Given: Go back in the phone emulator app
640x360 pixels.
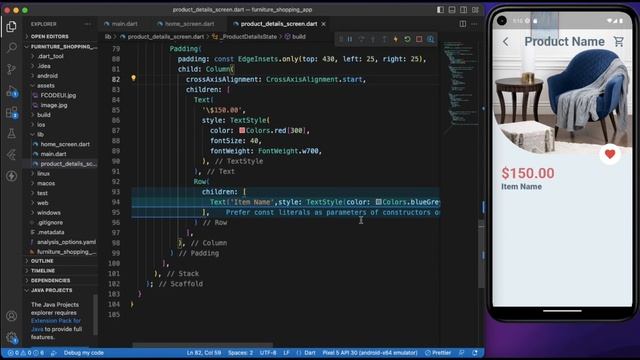Looking at the screenshot, I should [x=506, y=42].
